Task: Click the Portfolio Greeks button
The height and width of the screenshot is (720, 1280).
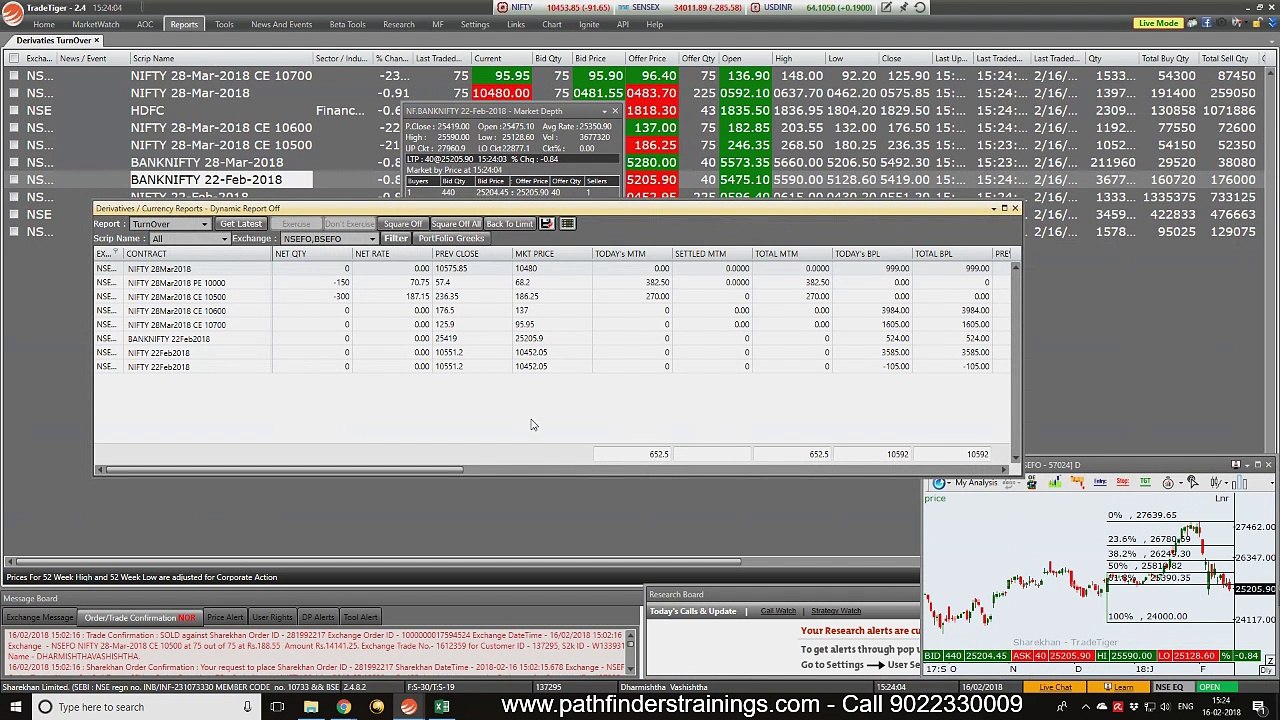Action: [451, 239]
